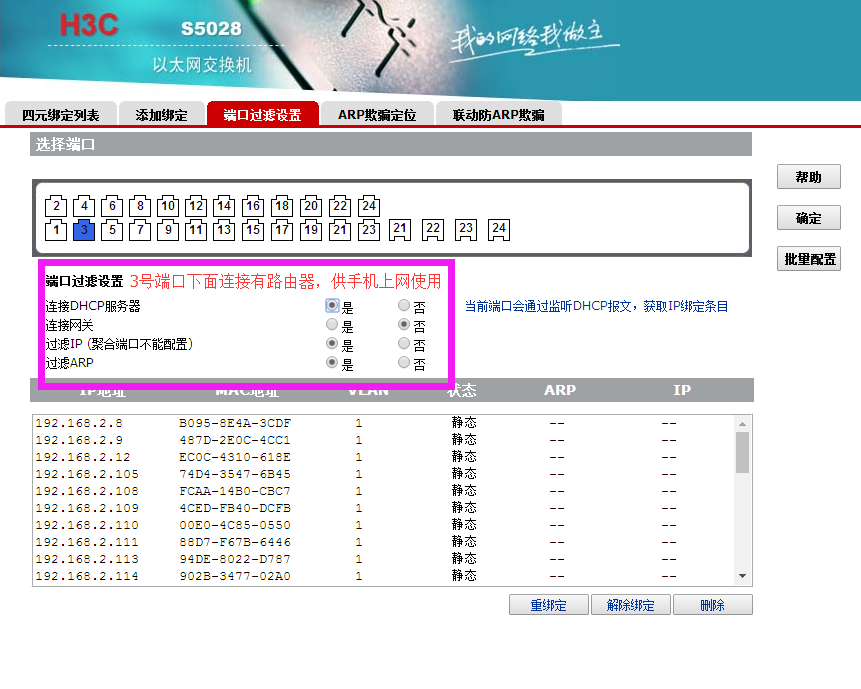861x689 pixels.
Task: Set 连接DHCP服务器 to 否
Action: pyautogui.click(x=404, y=305)
